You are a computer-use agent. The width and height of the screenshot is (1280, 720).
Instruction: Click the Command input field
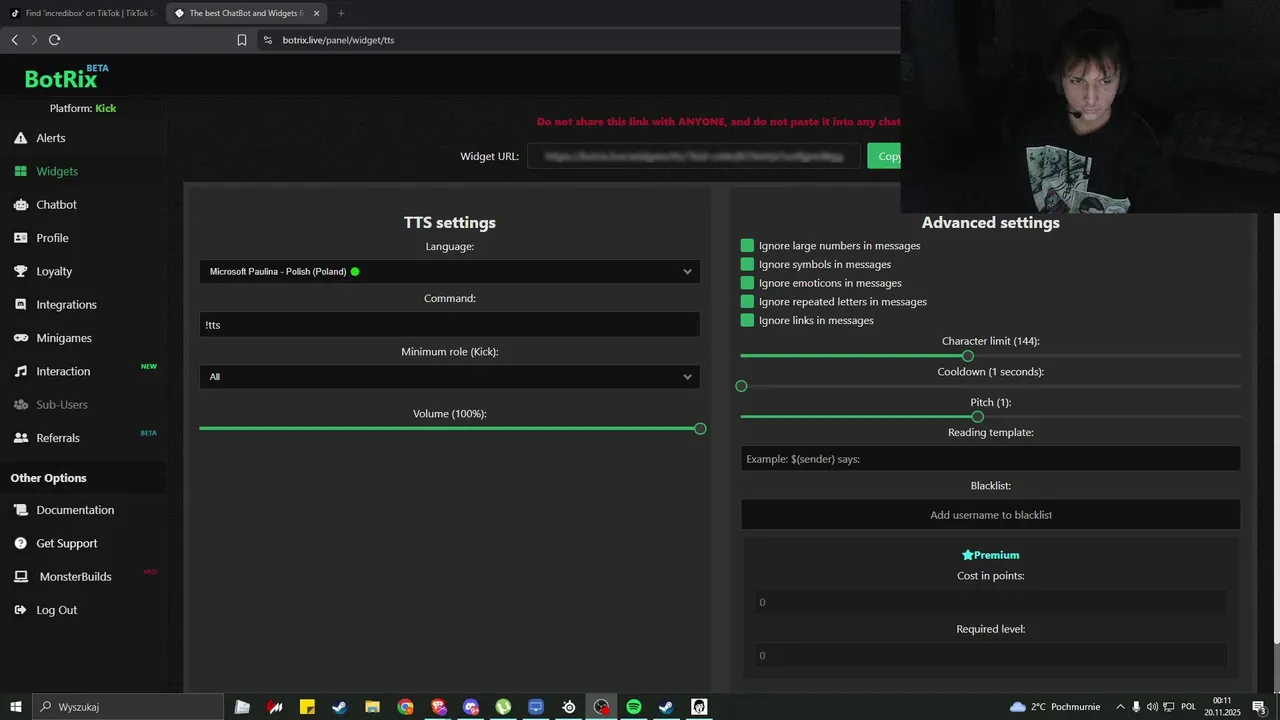pos(450,324)
